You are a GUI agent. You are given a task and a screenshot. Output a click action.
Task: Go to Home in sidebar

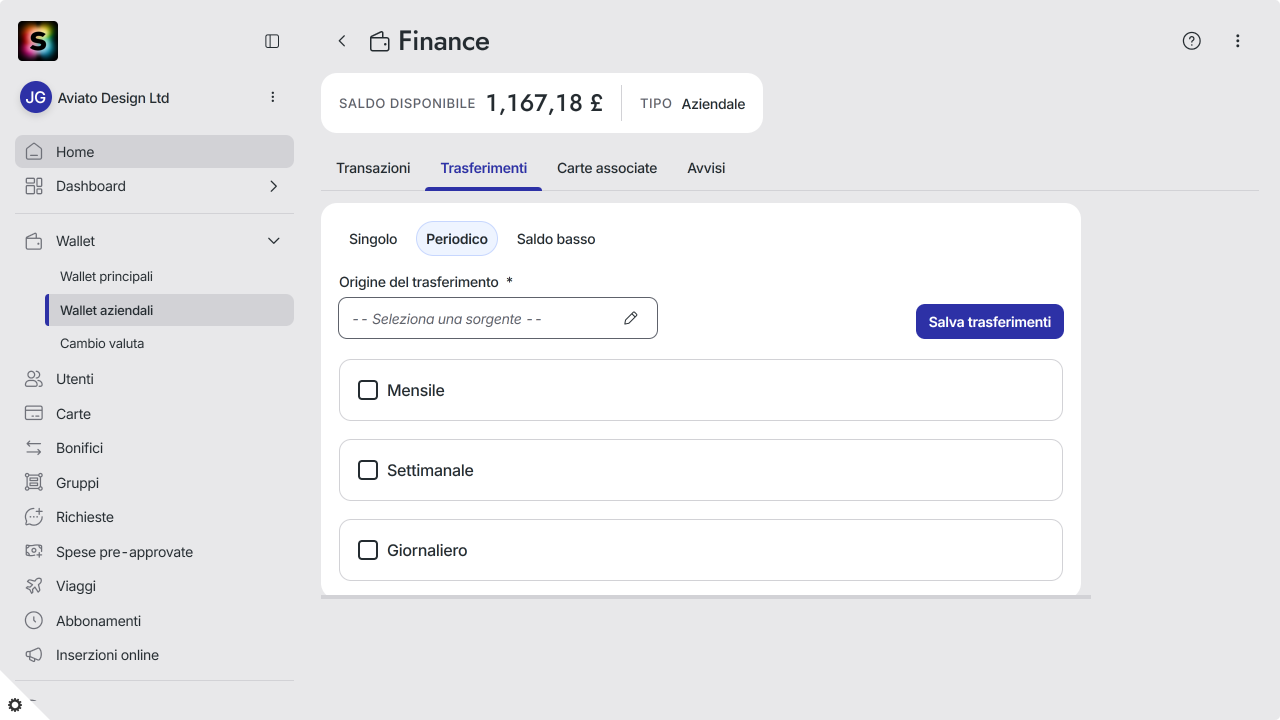[154, 152]
